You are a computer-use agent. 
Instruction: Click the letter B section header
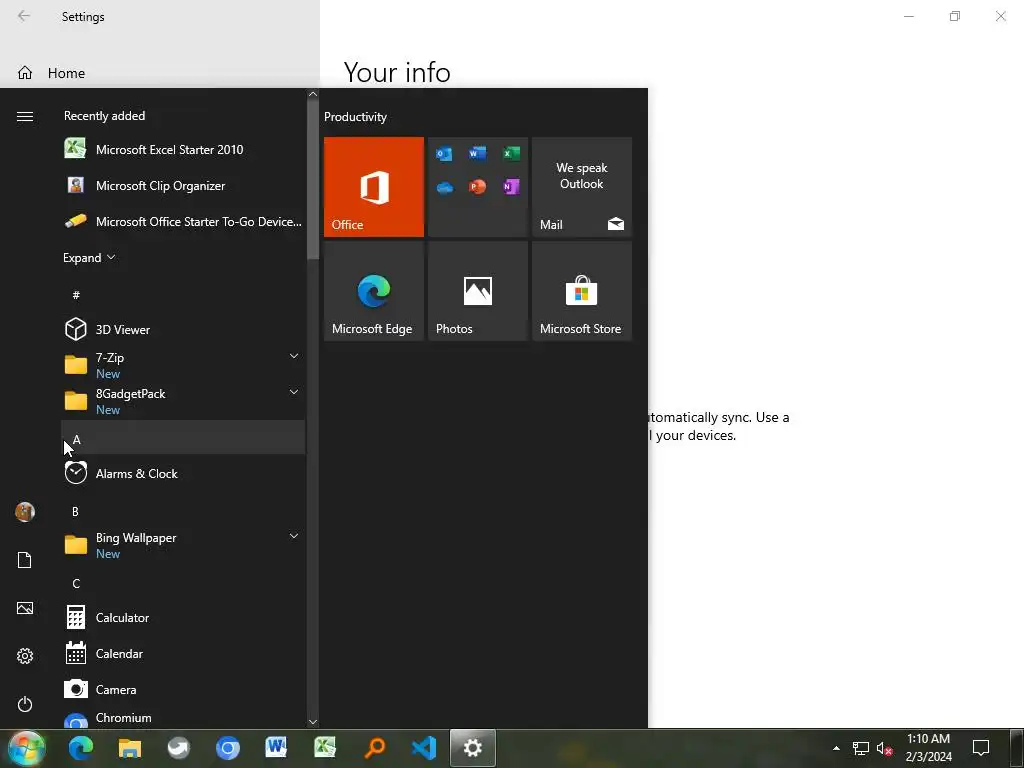183,511
